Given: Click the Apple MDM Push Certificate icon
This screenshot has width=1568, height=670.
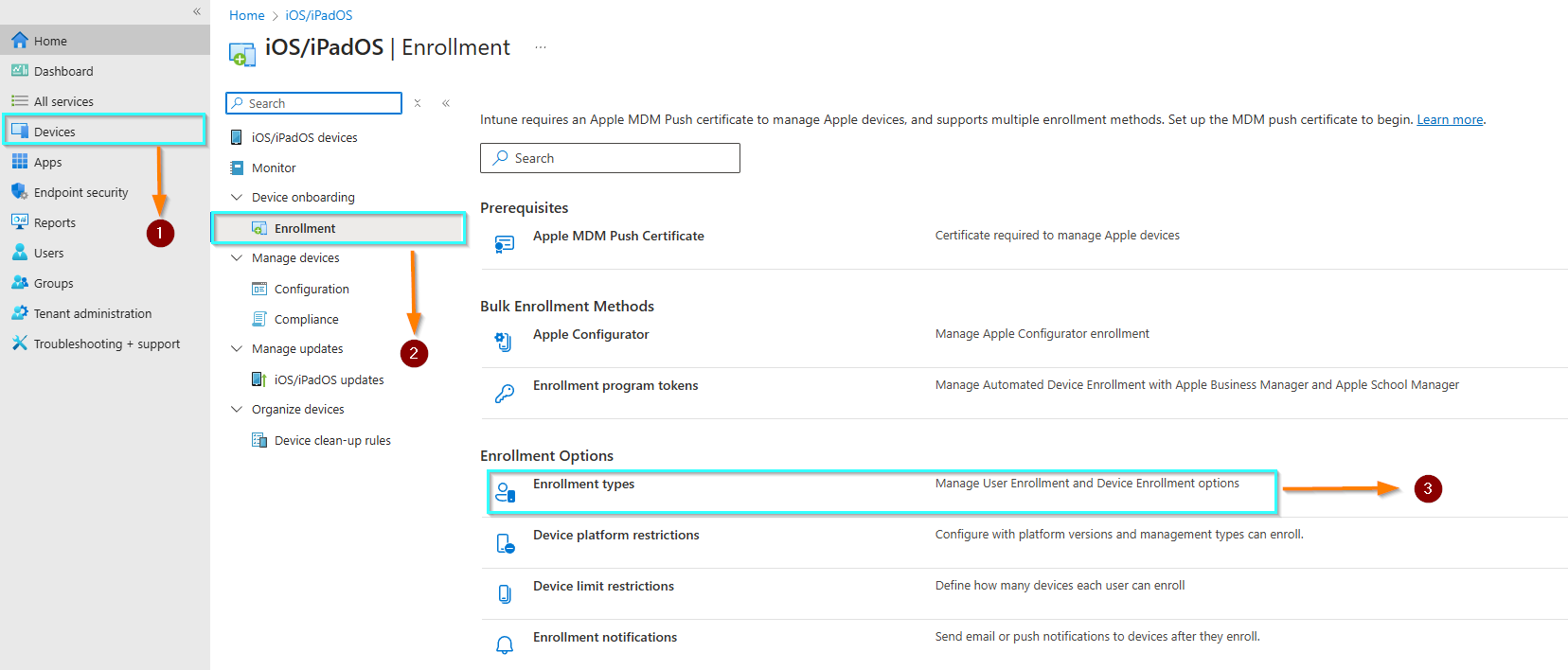Looking at the screenshot, I should (505, 244).
